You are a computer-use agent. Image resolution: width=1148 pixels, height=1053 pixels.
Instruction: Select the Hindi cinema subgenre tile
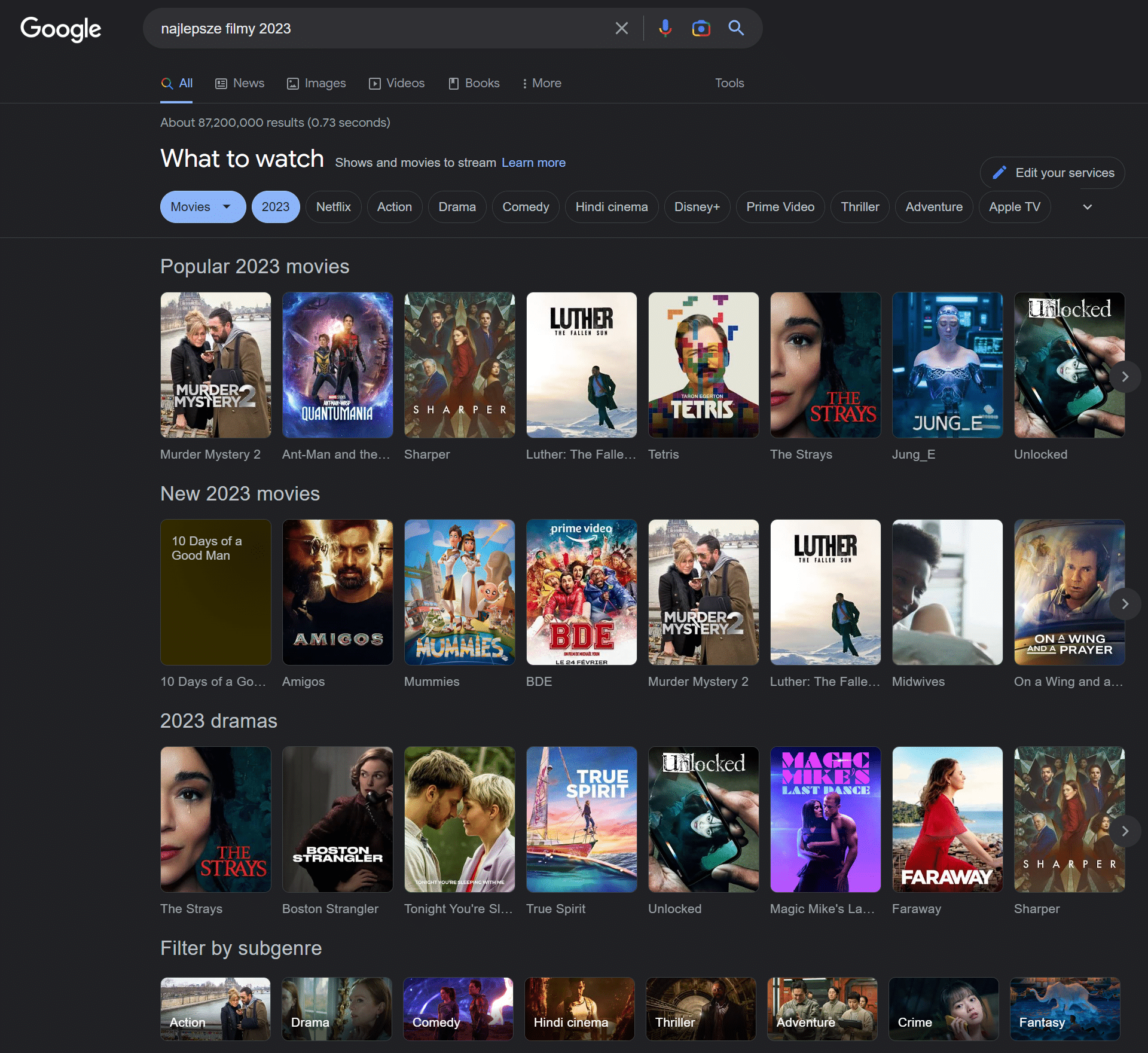[580, 1009]
